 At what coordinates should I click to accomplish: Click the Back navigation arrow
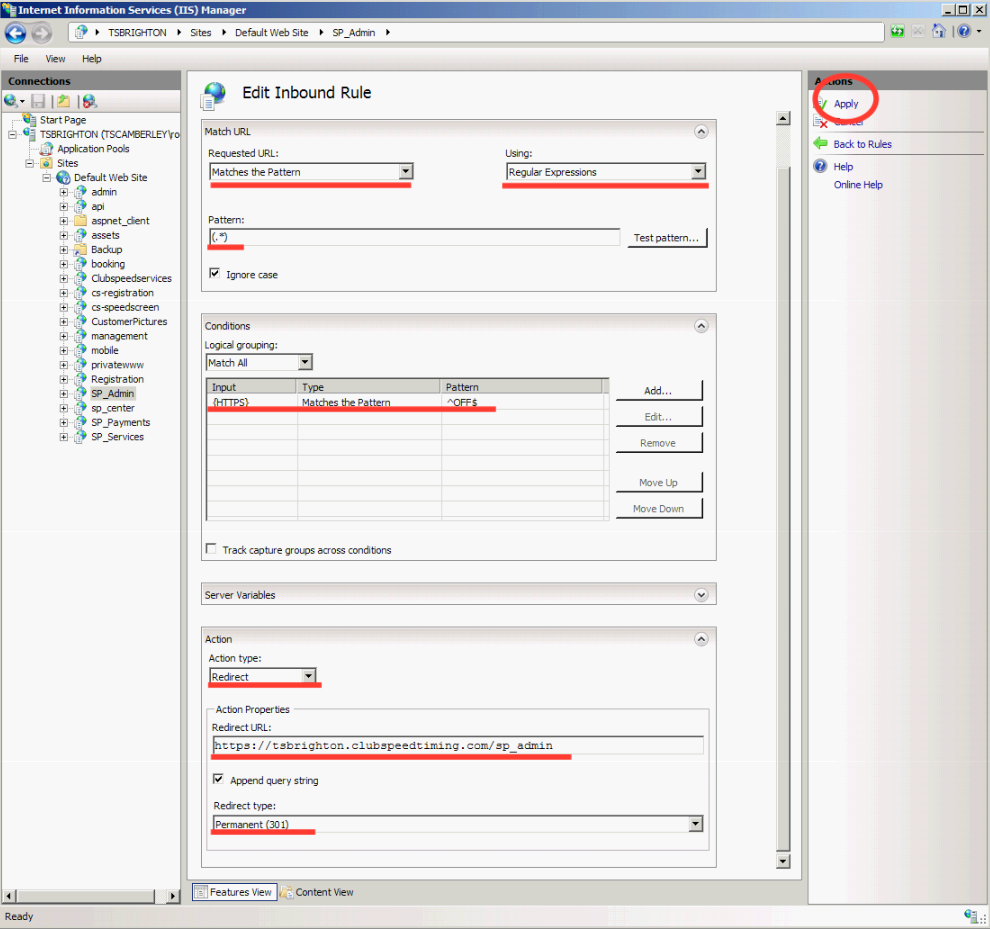click(16, 33)
